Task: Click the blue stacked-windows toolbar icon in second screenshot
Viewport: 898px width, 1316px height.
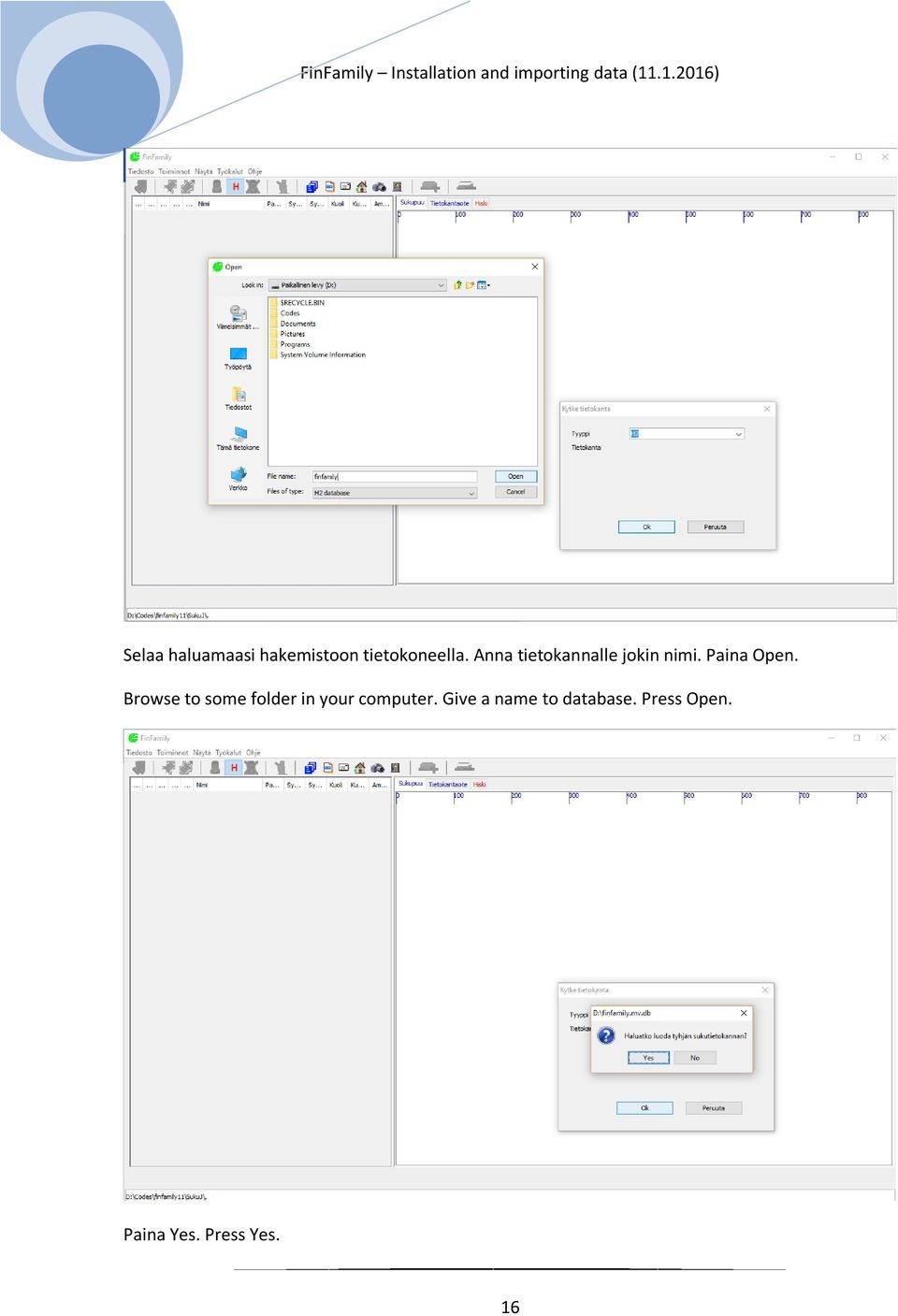Action: pos(311,768)
